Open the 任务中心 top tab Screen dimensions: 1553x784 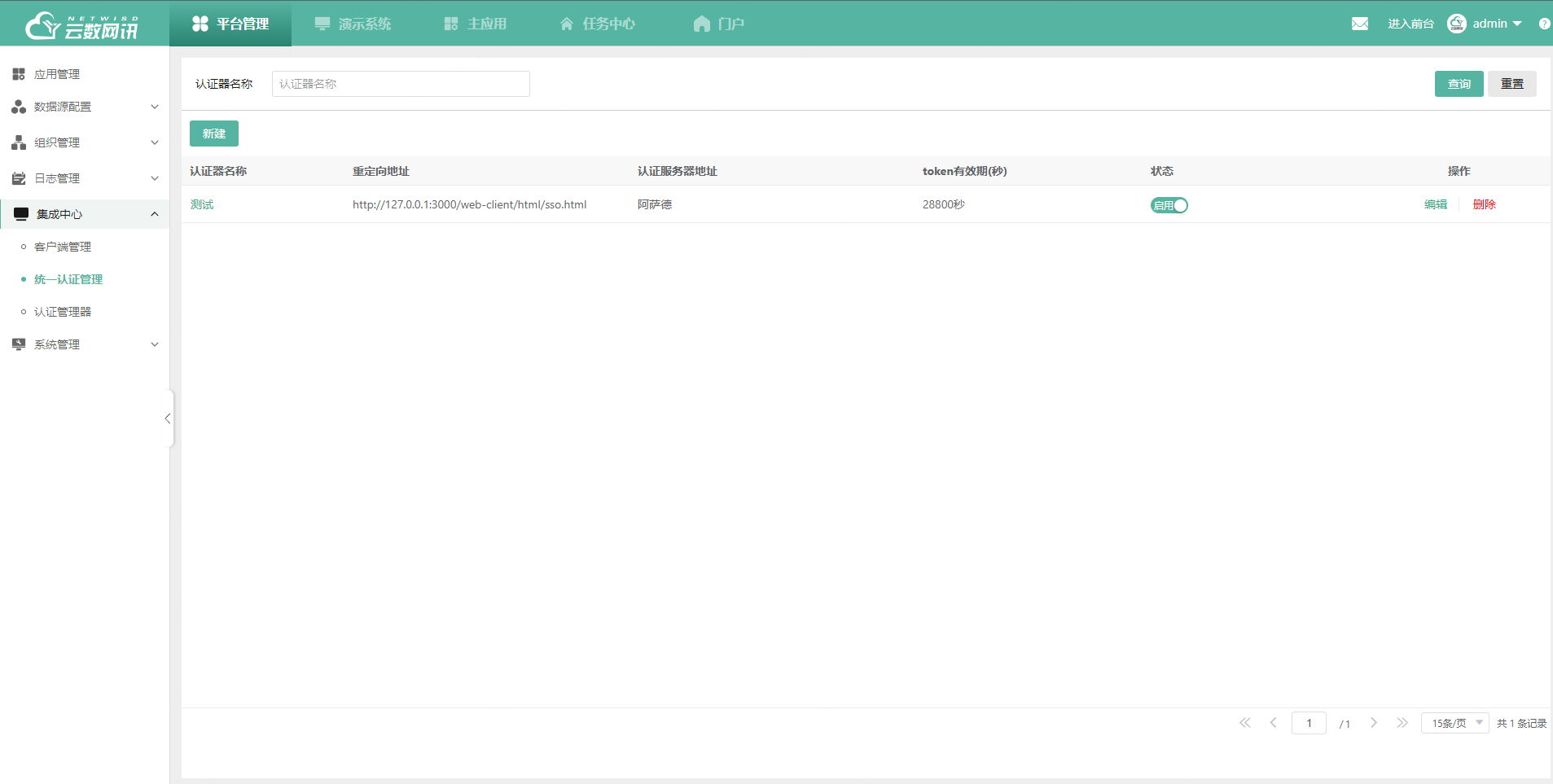598,24
